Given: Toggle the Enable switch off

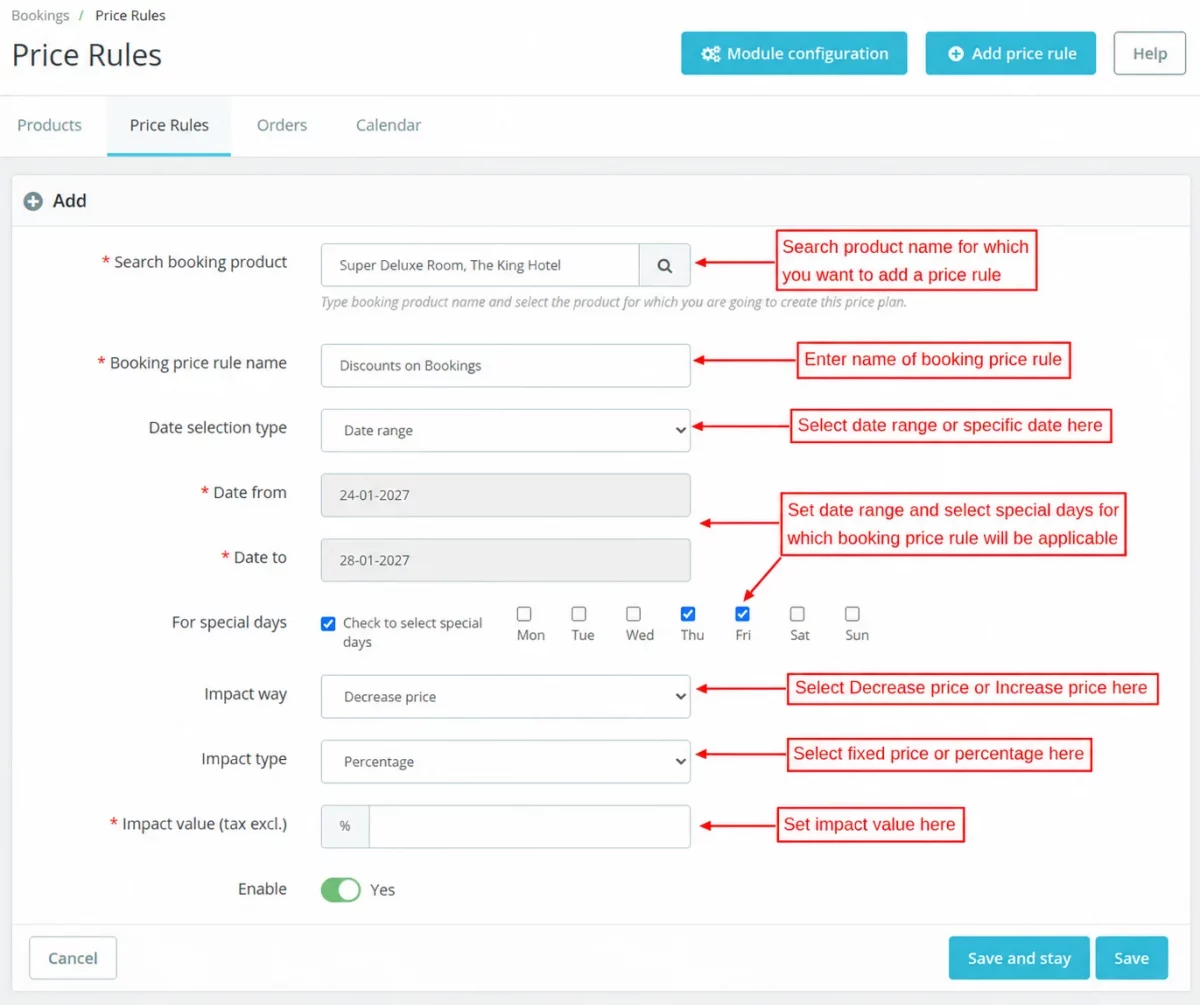Looking at the screenshot, I should click(x=341, y=889).
